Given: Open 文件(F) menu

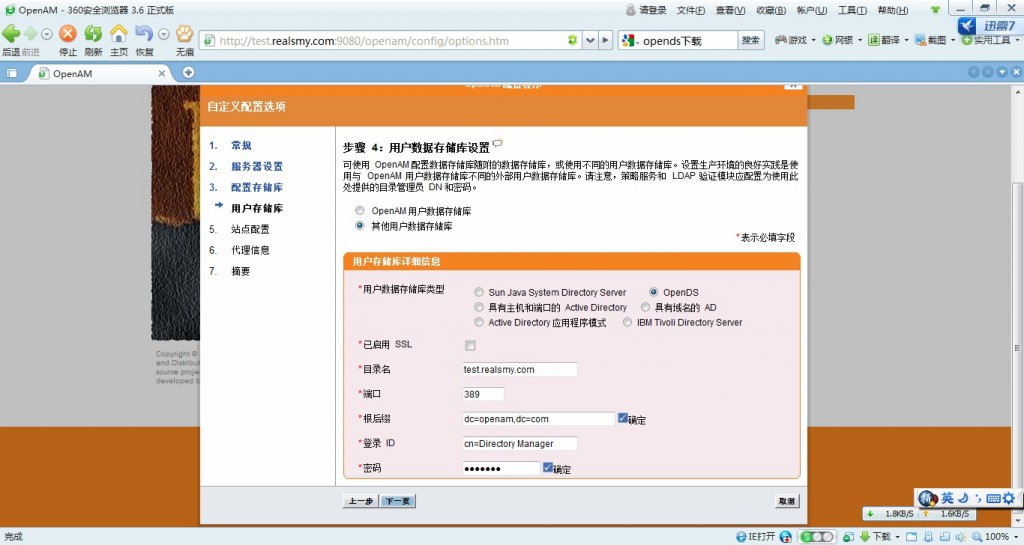Looking at the screenshot, I should coord(690,10).
